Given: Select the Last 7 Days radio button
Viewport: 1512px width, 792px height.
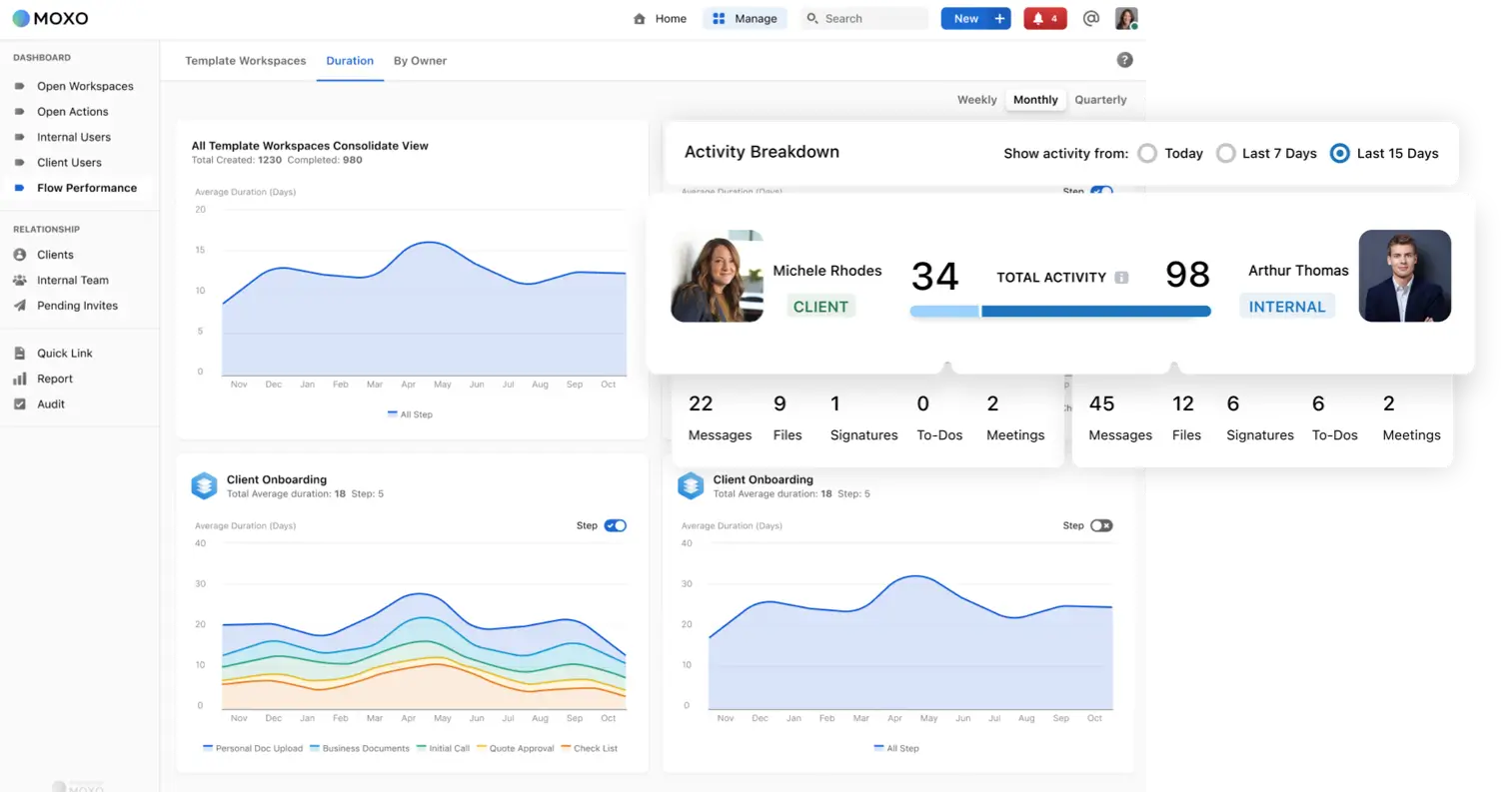Looking at the screenshot, I should [x=1226, y=153].
